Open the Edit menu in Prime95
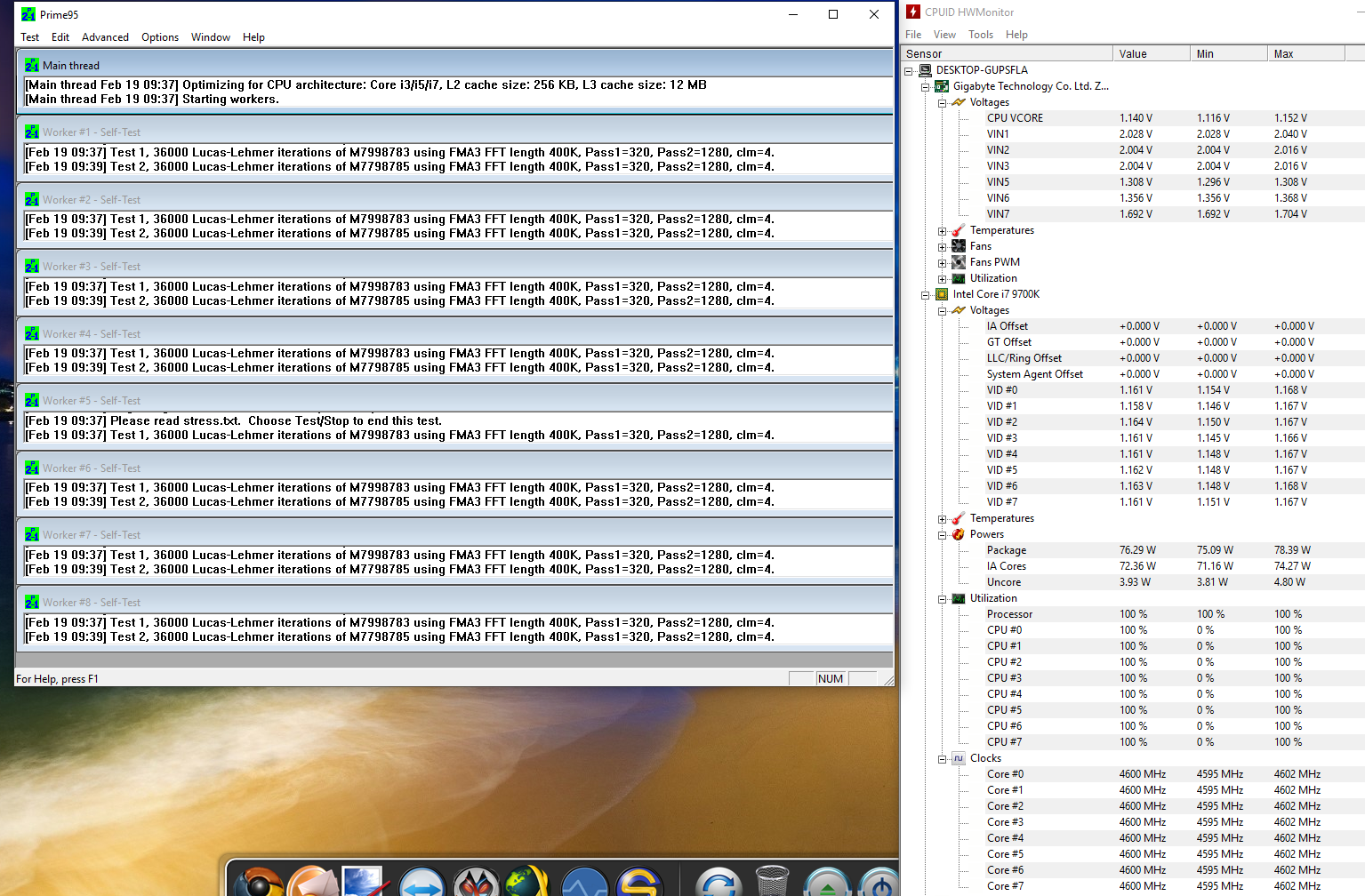This screenshot has height=896, width=1365. point(60,37)
